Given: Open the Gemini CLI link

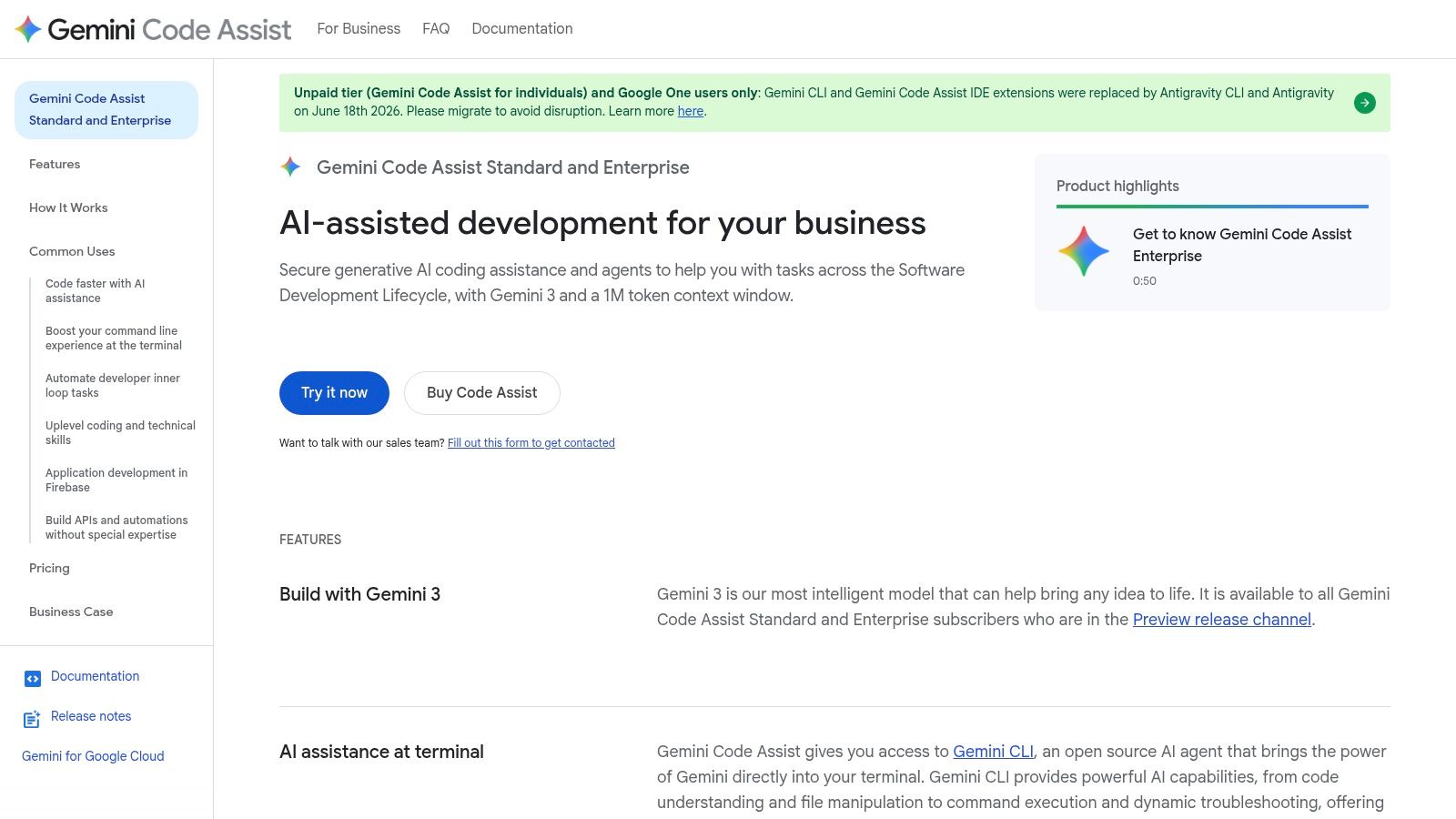Looking at the screenshot, I should [993, 752].
